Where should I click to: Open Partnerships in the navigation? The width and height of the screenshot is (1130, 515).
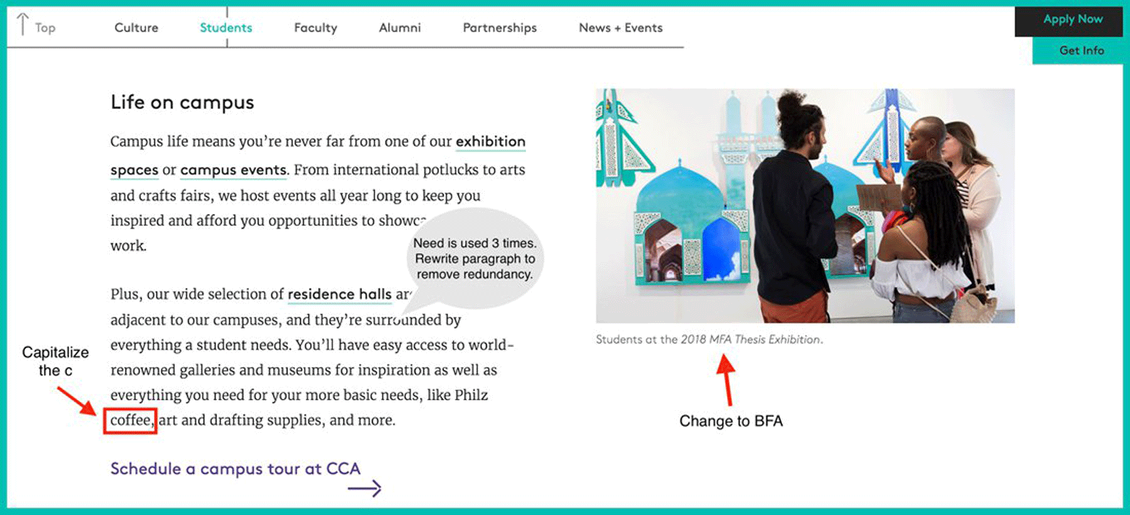500,28
